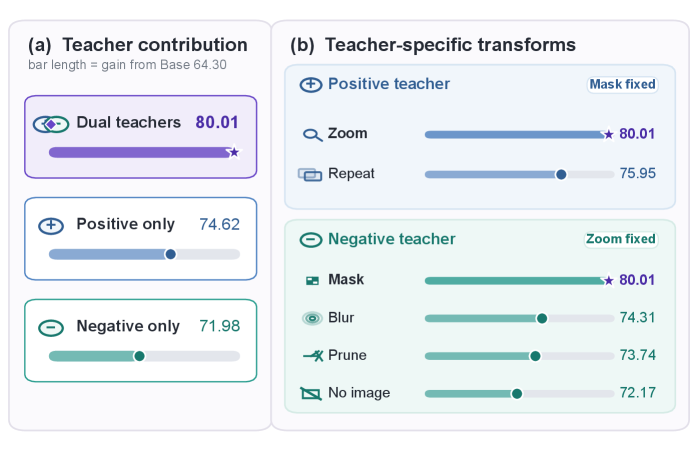Viewport: 698px width, 451px height.
Task: Click the Negative teacher header minus icon
Action: coord(311,240)
